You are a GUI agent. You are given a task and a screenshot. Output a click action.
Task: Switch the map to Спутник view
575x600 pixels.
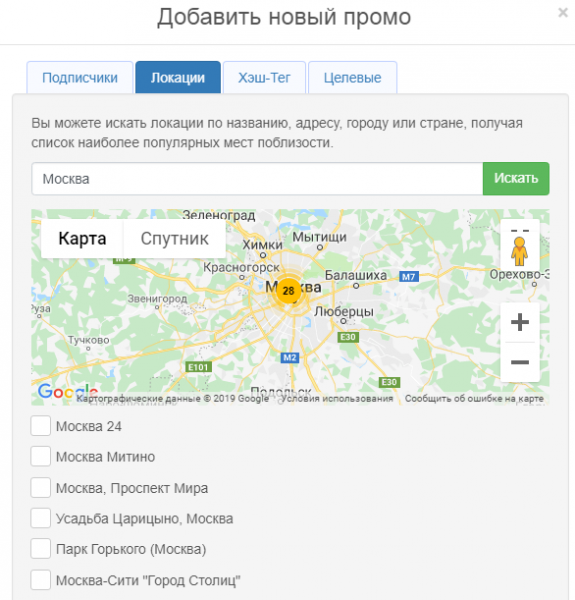click(x=174, y=238)
